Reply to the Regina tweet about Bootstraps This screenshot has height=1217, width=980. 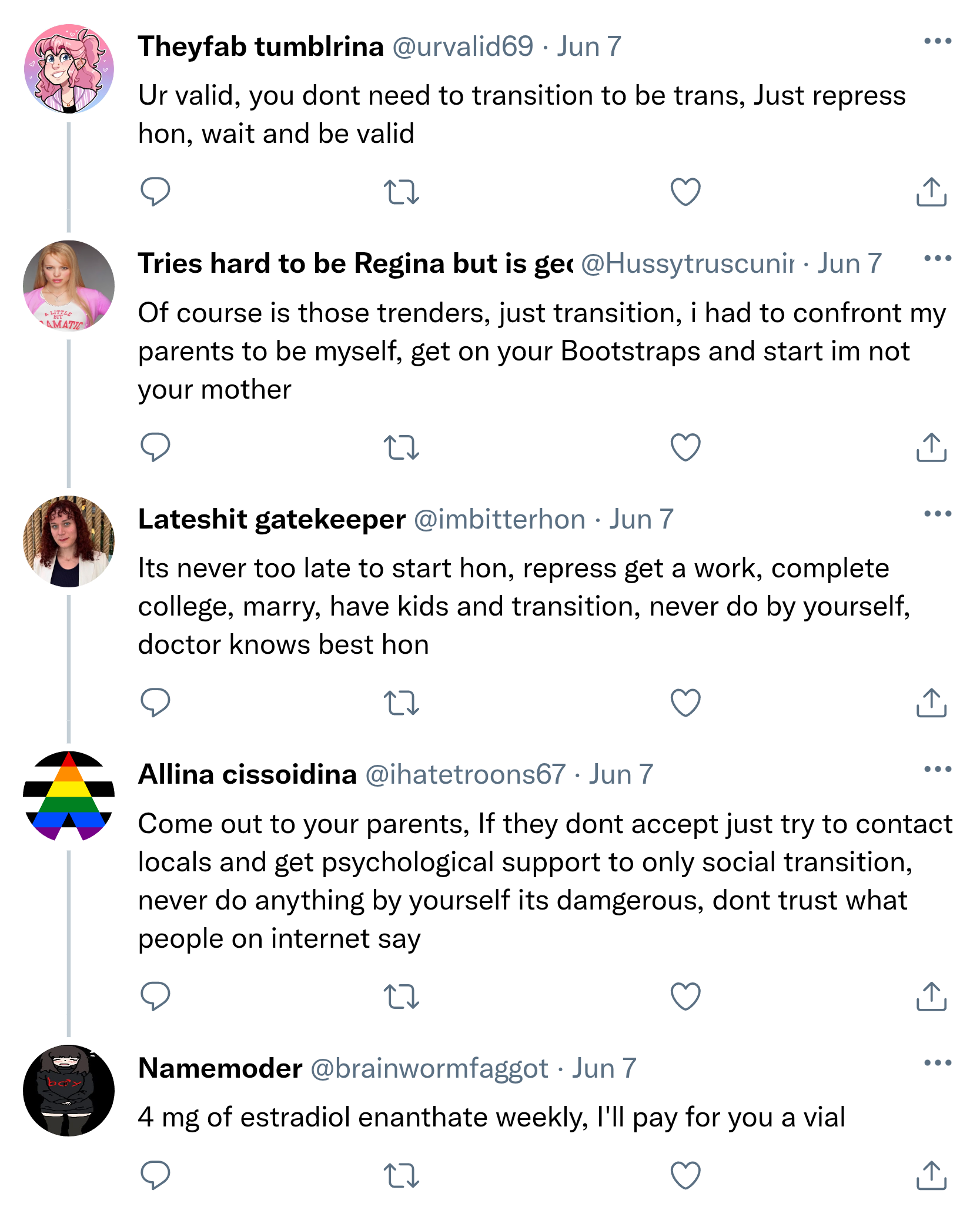point(155,447)
